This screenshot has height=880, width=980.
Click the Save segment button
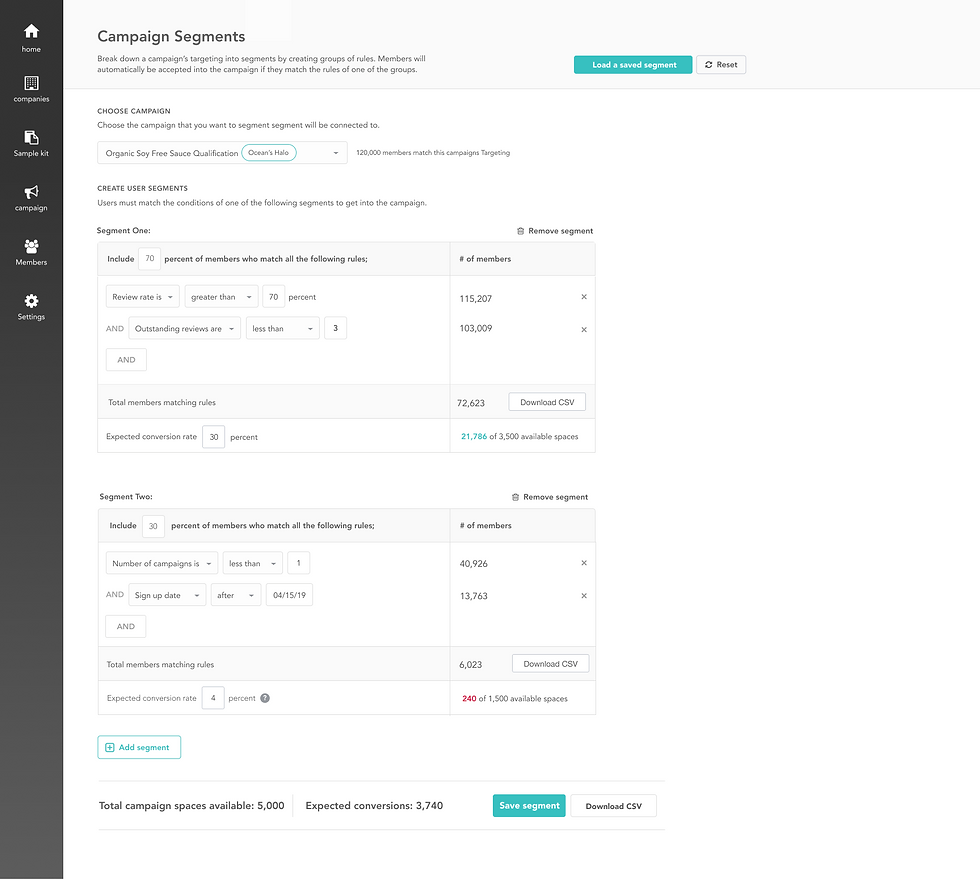(529, 806)
